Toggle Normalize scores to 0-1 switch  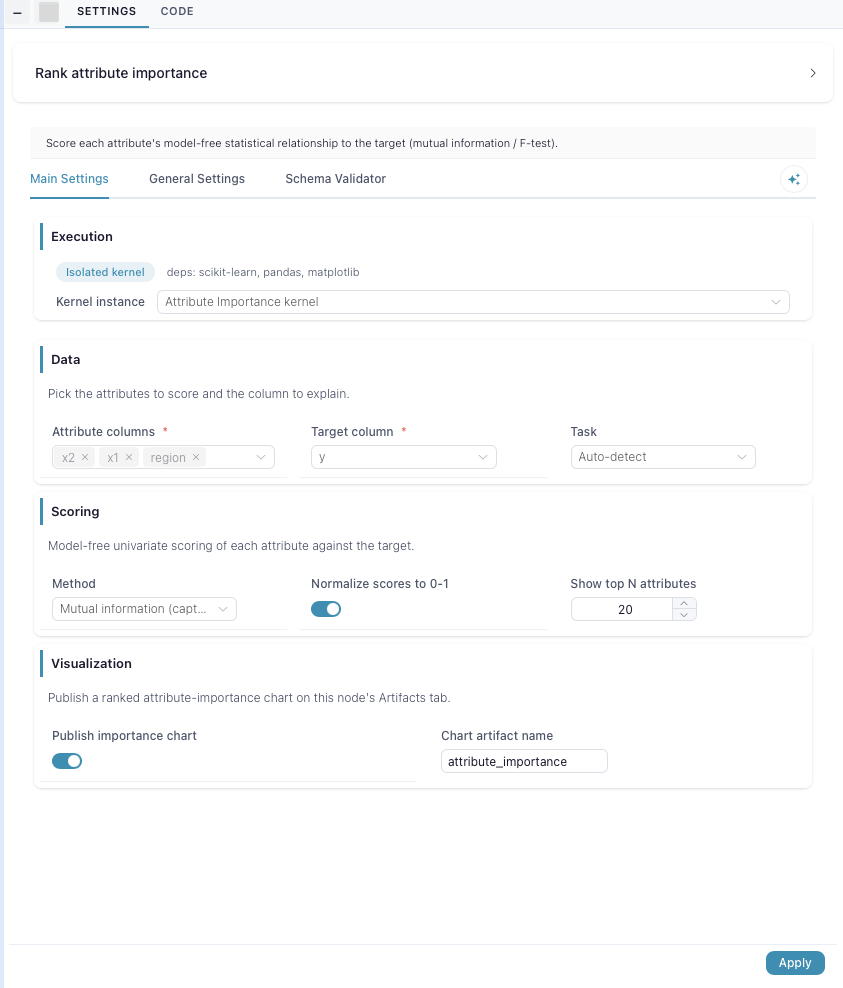coord(326,609)
